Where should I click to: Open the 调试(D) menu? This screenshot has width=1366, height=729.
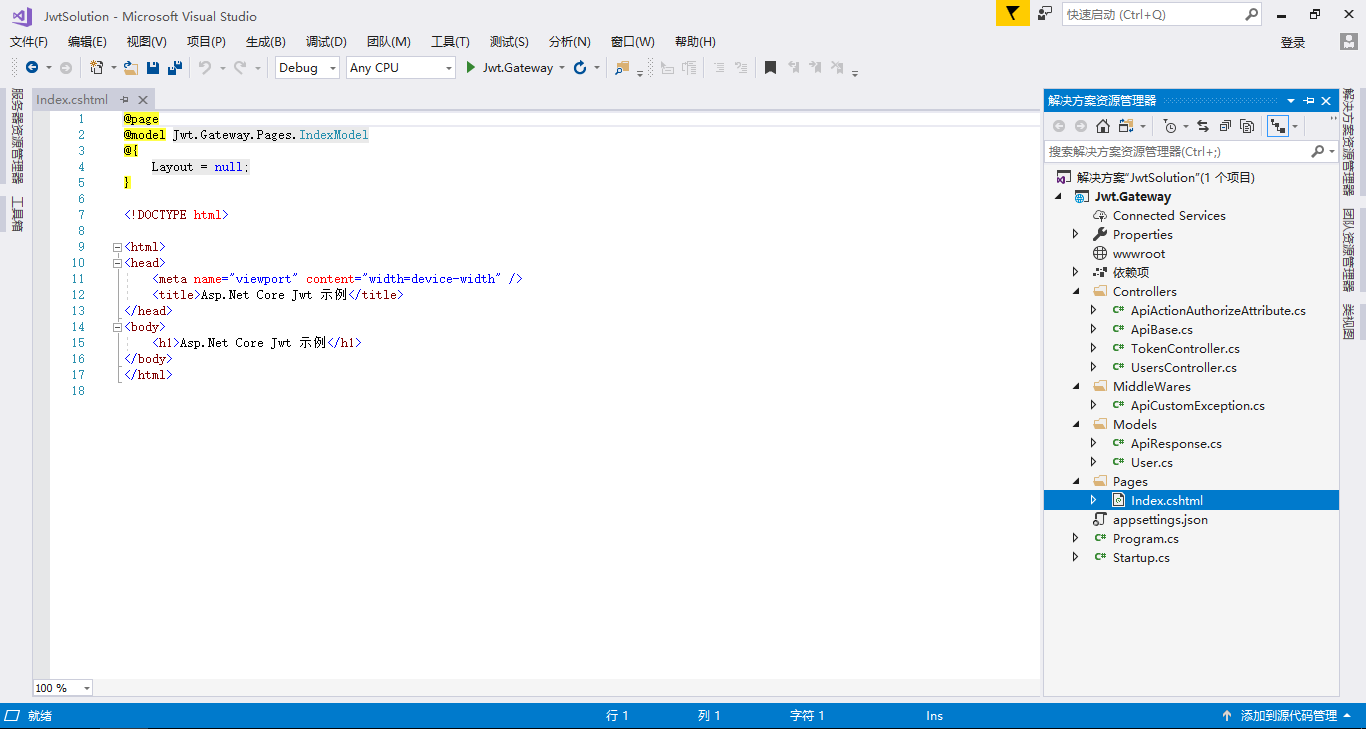[326, 41]
